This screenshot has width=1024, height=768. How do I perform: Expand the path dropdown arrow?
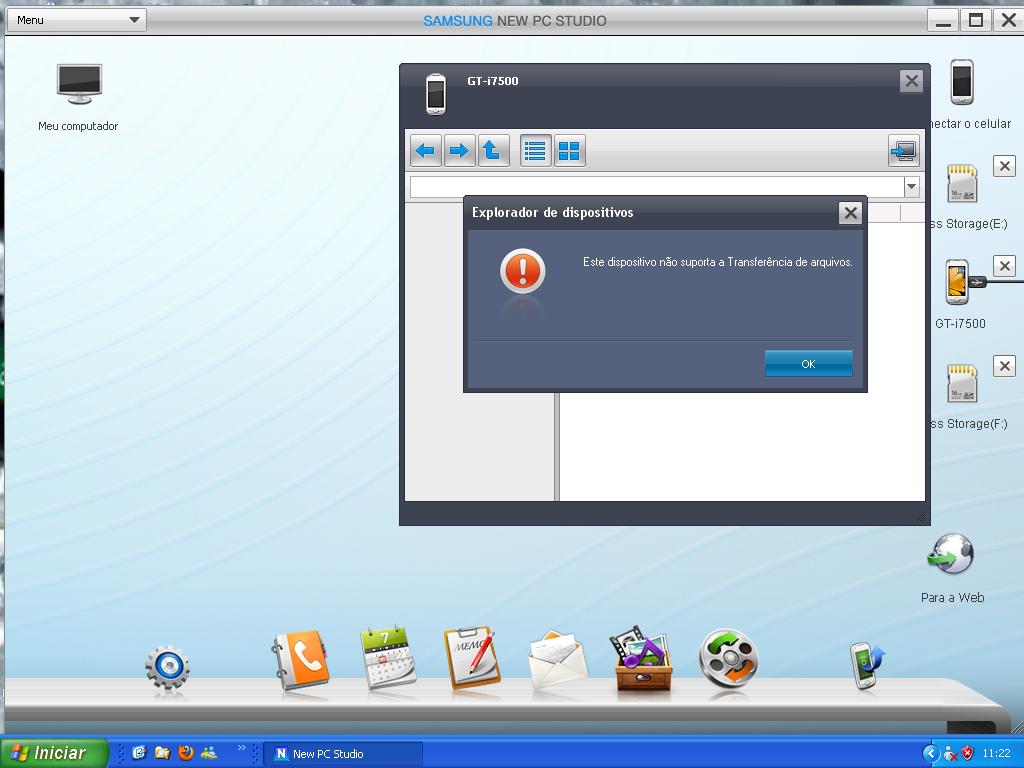tap(912, 187)
